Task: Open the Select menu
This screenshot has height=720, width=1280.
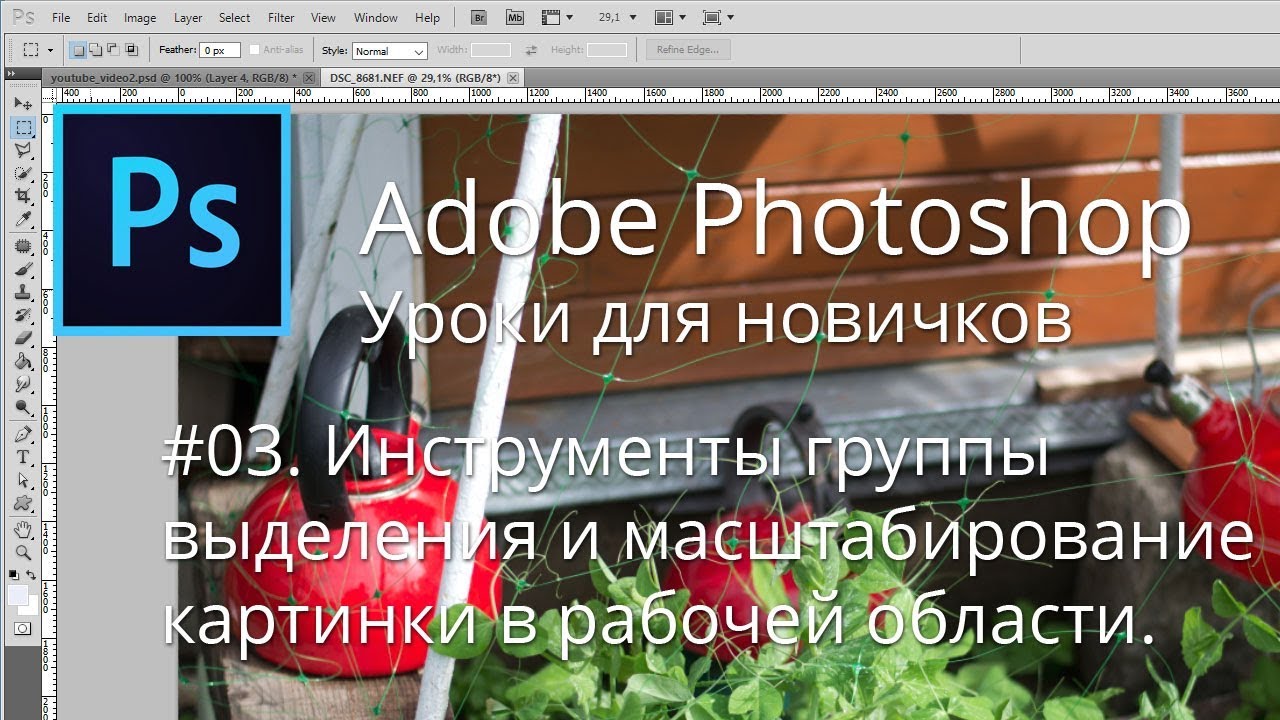Action: pos(235,18)
